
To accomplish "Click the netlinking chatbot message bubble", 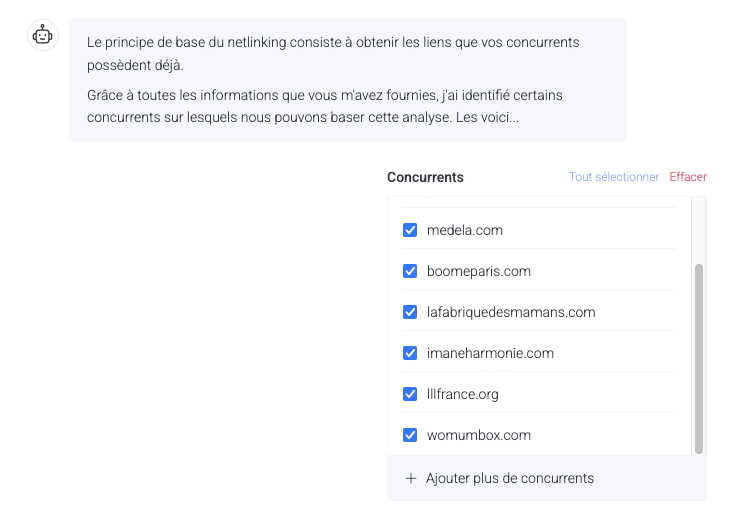I will tap(347, 80).
